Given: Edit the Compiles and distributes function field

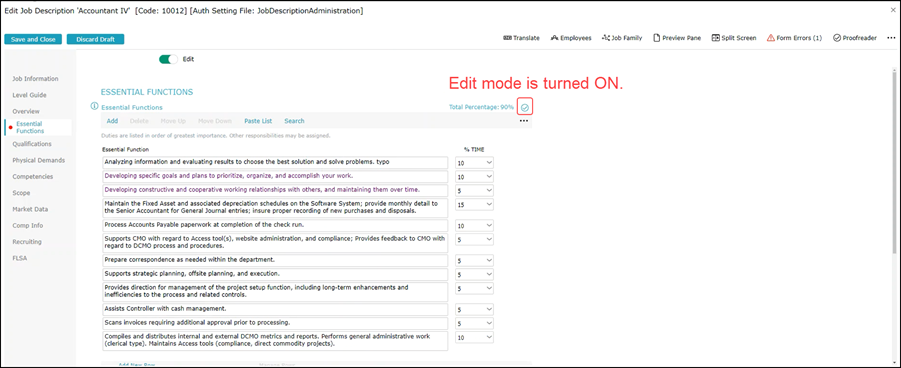Looking at the screenshot, I should tap(275, 340).
